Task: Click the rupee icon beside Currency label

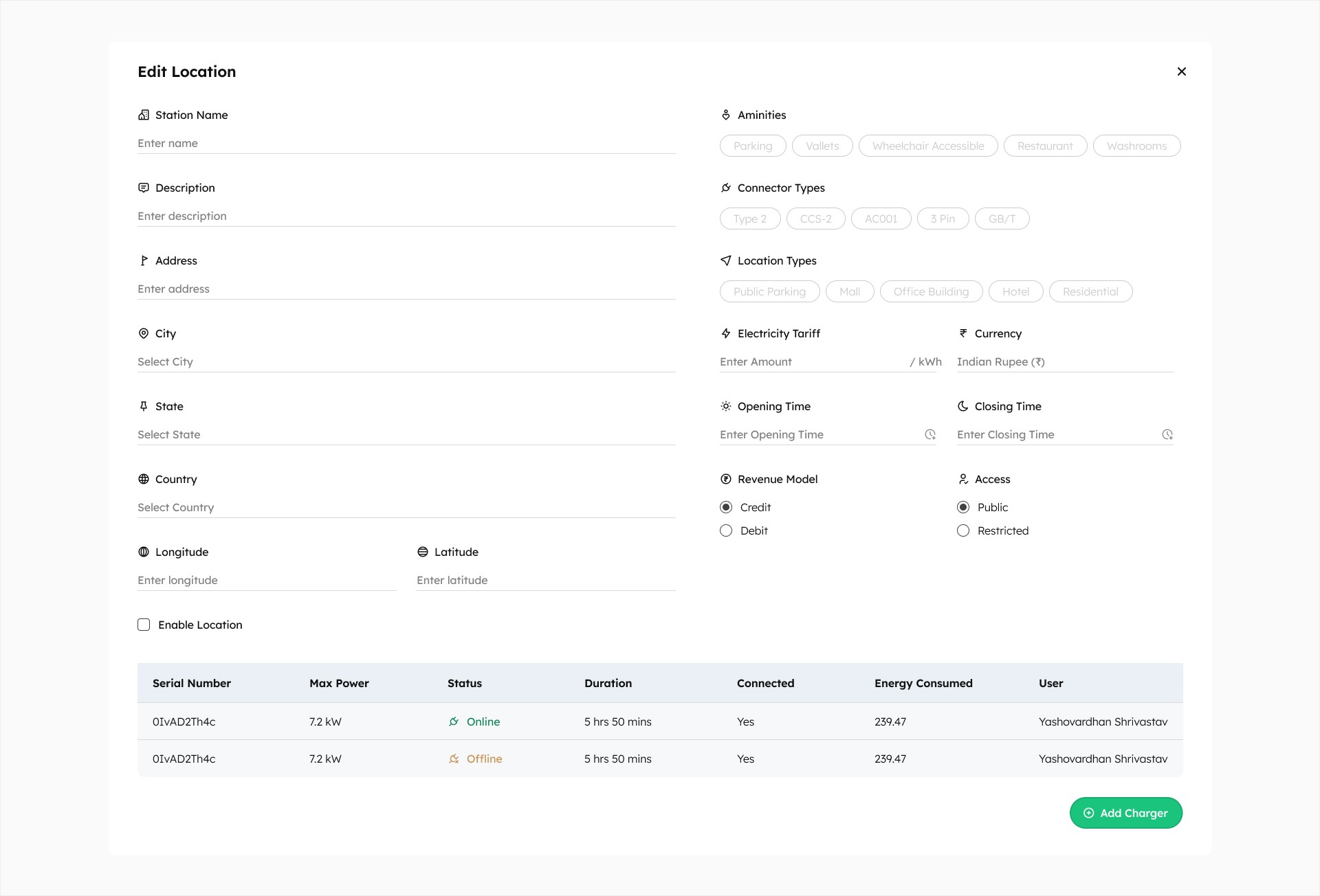Action: pyautogui.click(x=963, y=333)
